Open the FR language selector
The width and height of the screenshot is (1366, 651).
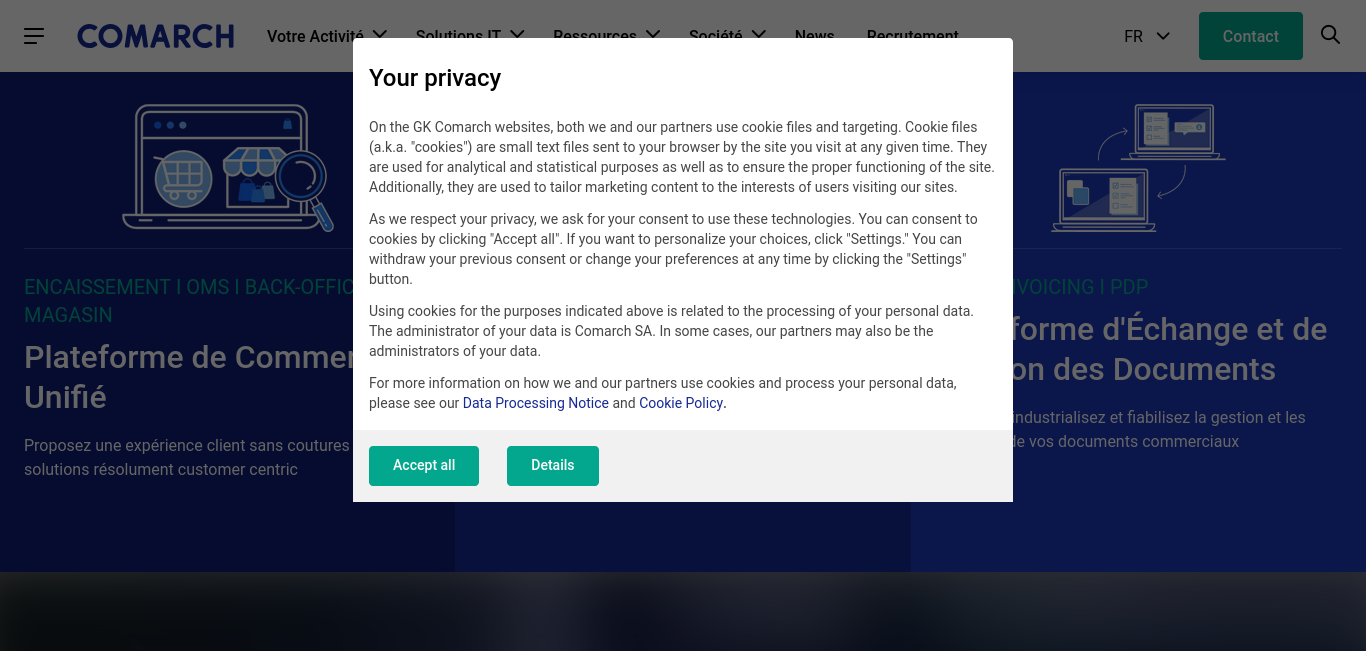1147,36
